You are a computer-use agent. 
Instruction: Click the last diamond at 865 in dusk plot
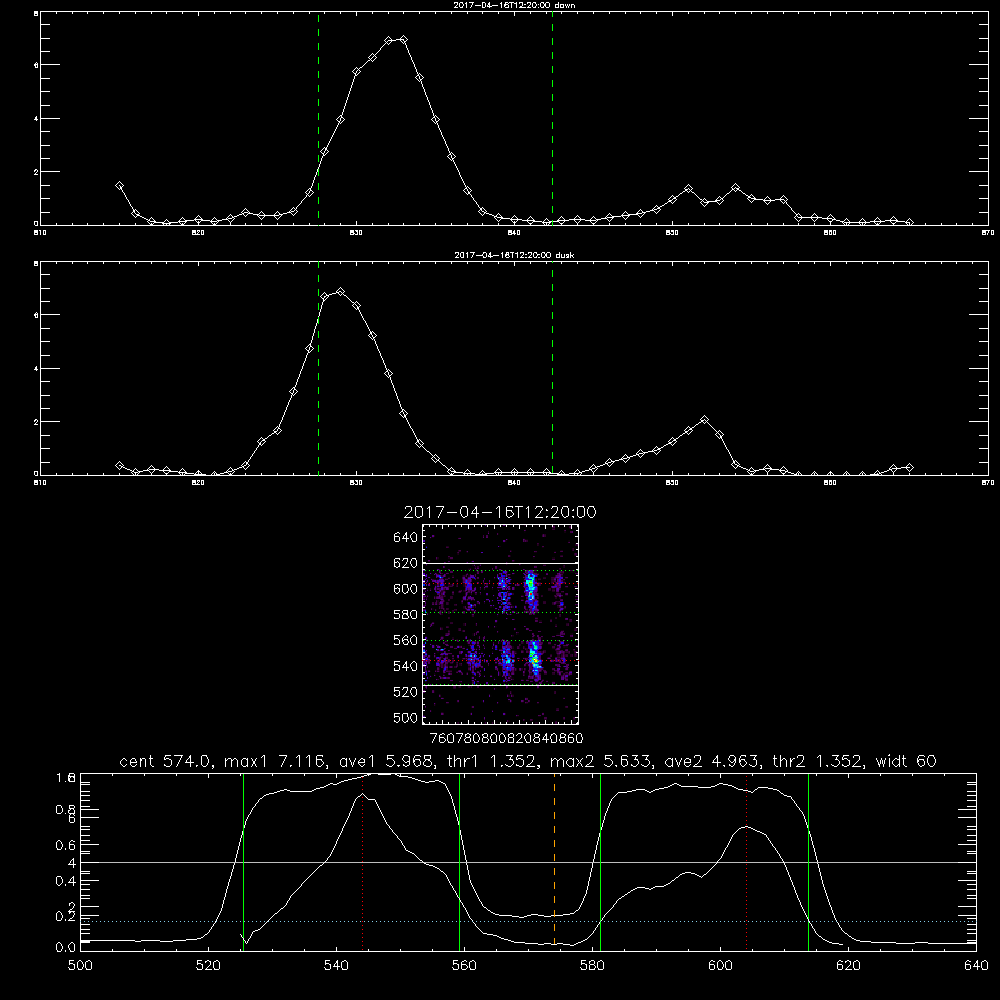click(909, 467)
